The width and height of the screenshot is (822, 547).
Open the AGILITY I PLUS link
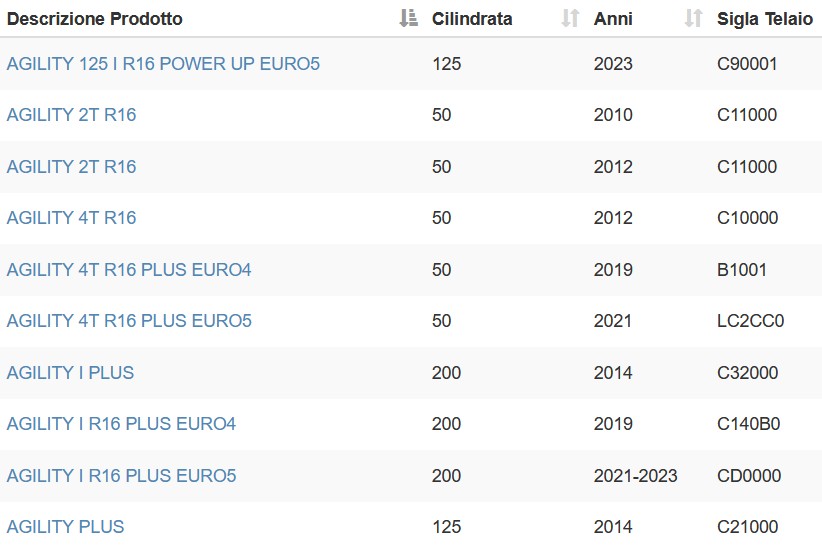[70, 372]
